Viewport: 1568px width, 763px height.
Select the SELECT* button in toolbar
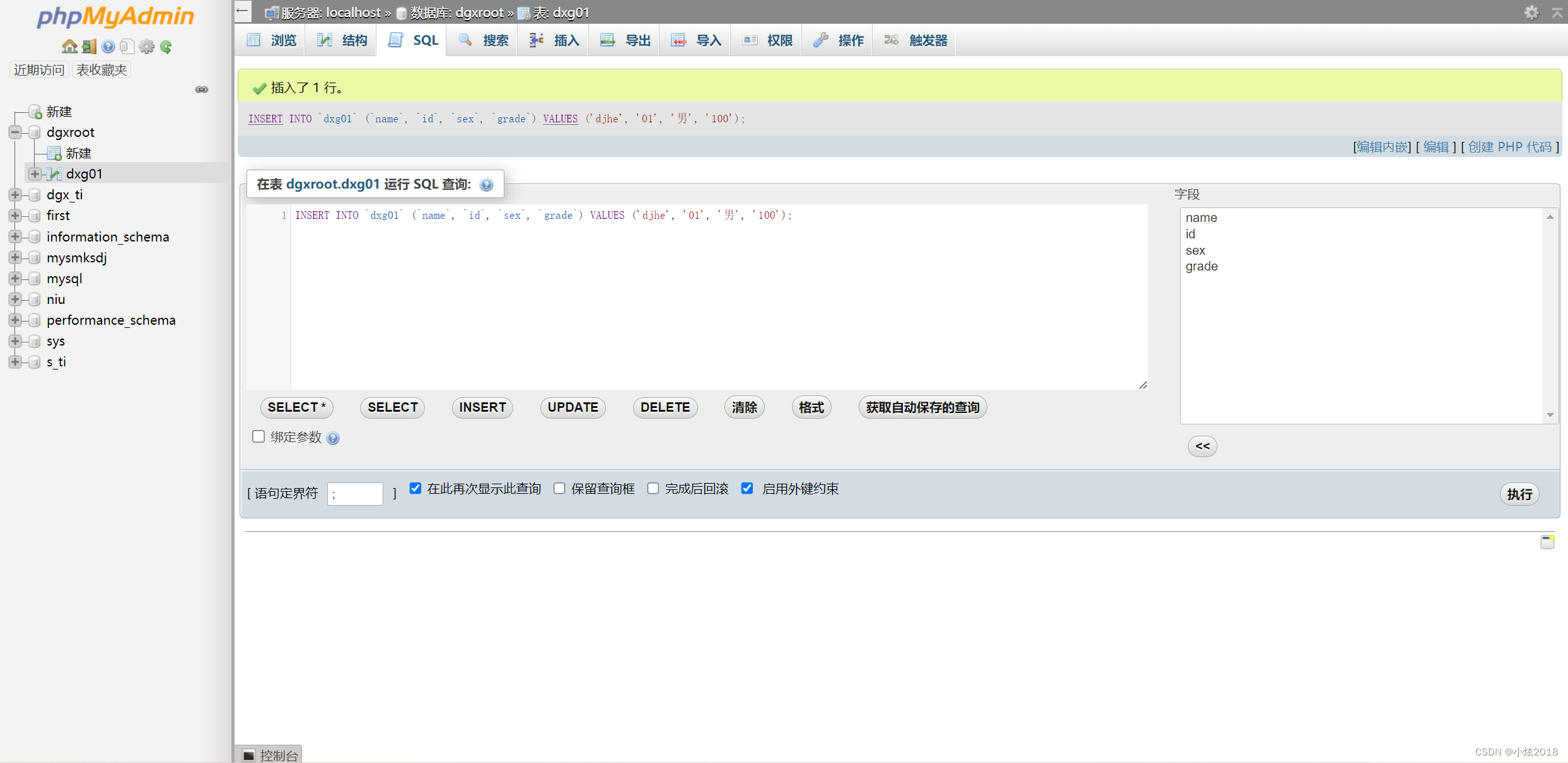(x=296, y=408)
